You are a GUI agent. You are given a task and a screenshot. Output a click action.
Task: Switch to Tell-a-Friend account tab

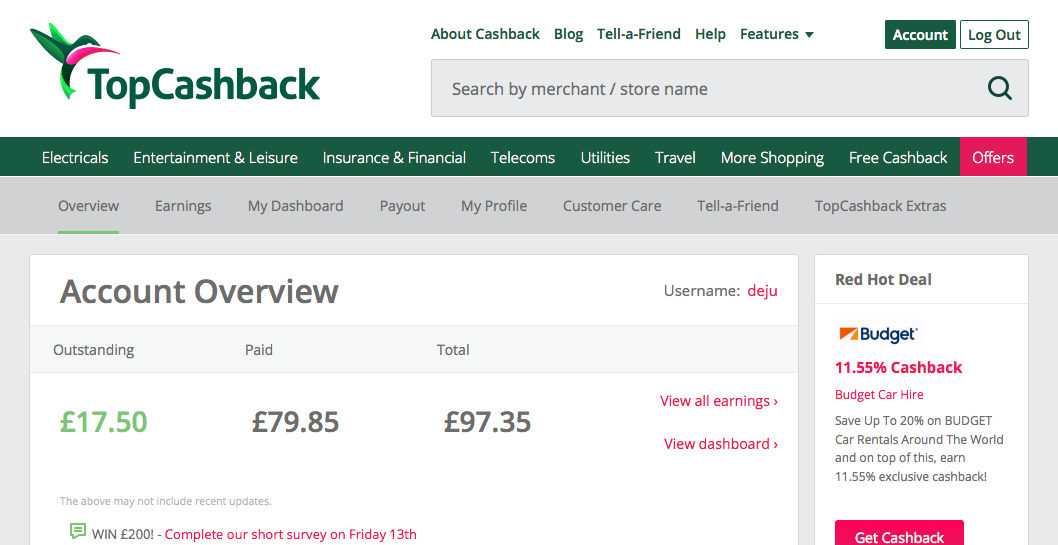(737, 206)
